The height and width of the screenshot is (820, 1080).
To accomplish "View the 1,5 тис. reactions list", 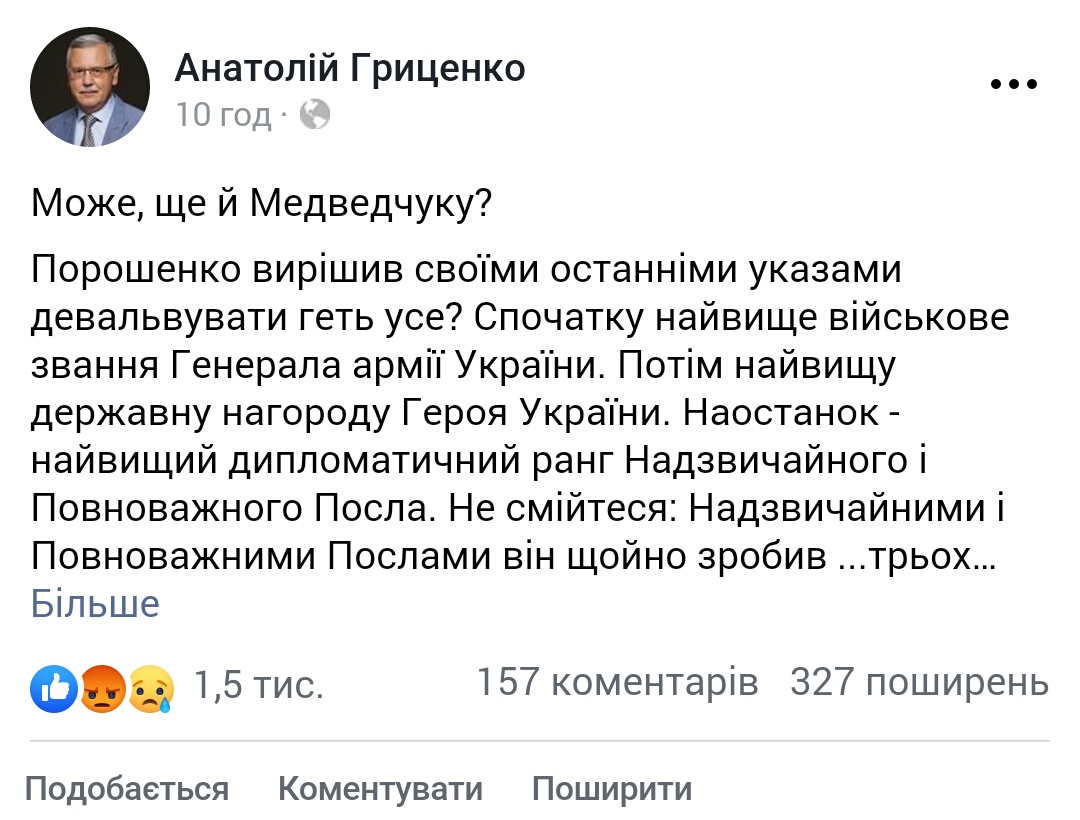I will [258, 685].
